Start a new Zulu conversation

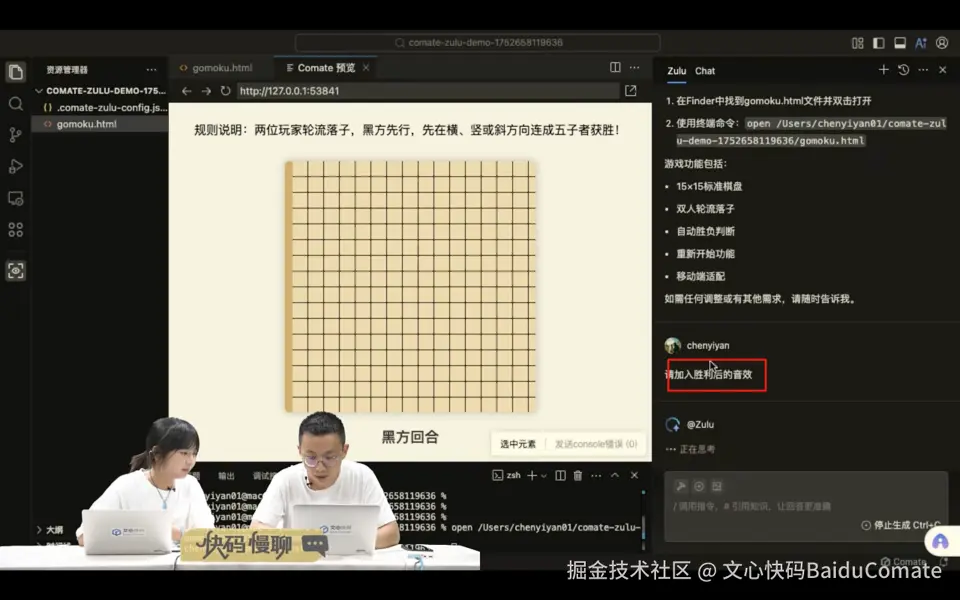point(883,70)
